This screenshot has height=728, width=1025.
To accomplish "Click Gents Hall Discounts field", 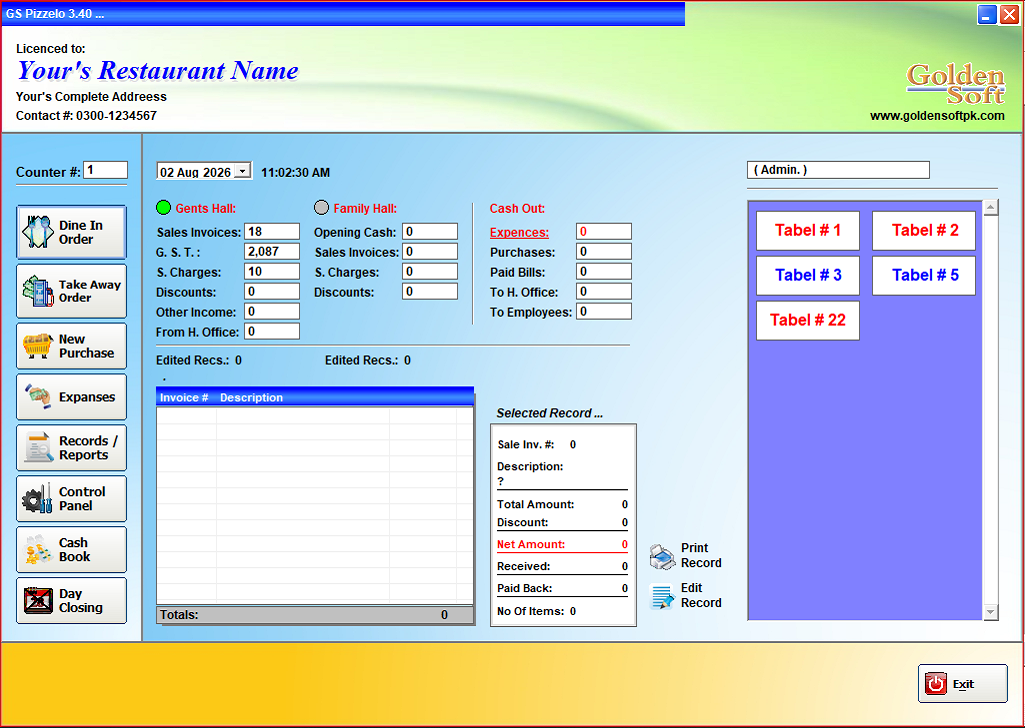I will click(272, 291).
